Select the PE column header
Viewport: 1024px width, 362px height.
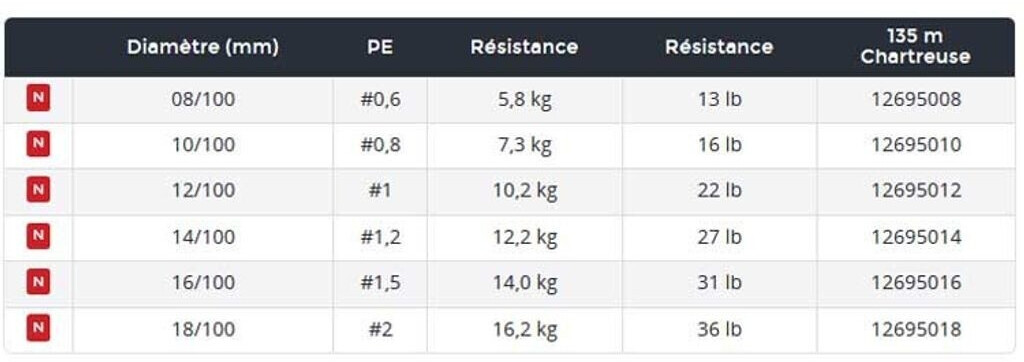click(380, 47)
